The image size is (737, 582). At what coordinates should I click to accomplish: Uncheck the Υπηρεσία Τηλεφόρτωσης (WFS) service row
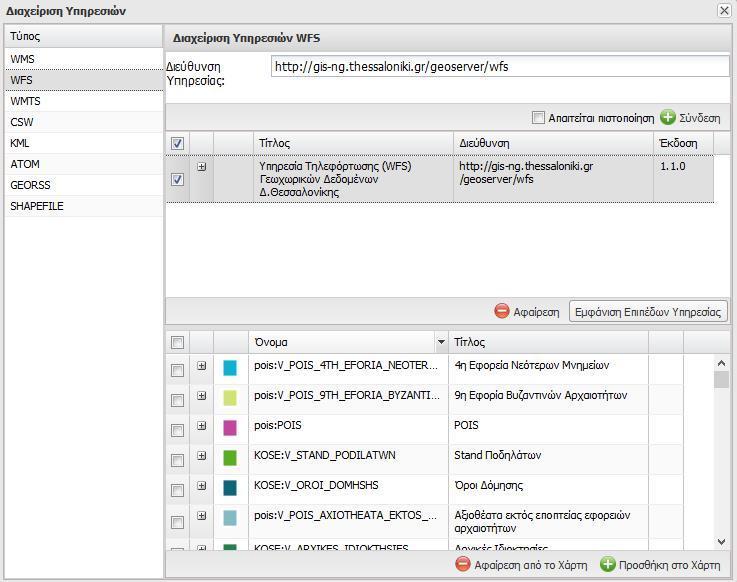[177, 179]
